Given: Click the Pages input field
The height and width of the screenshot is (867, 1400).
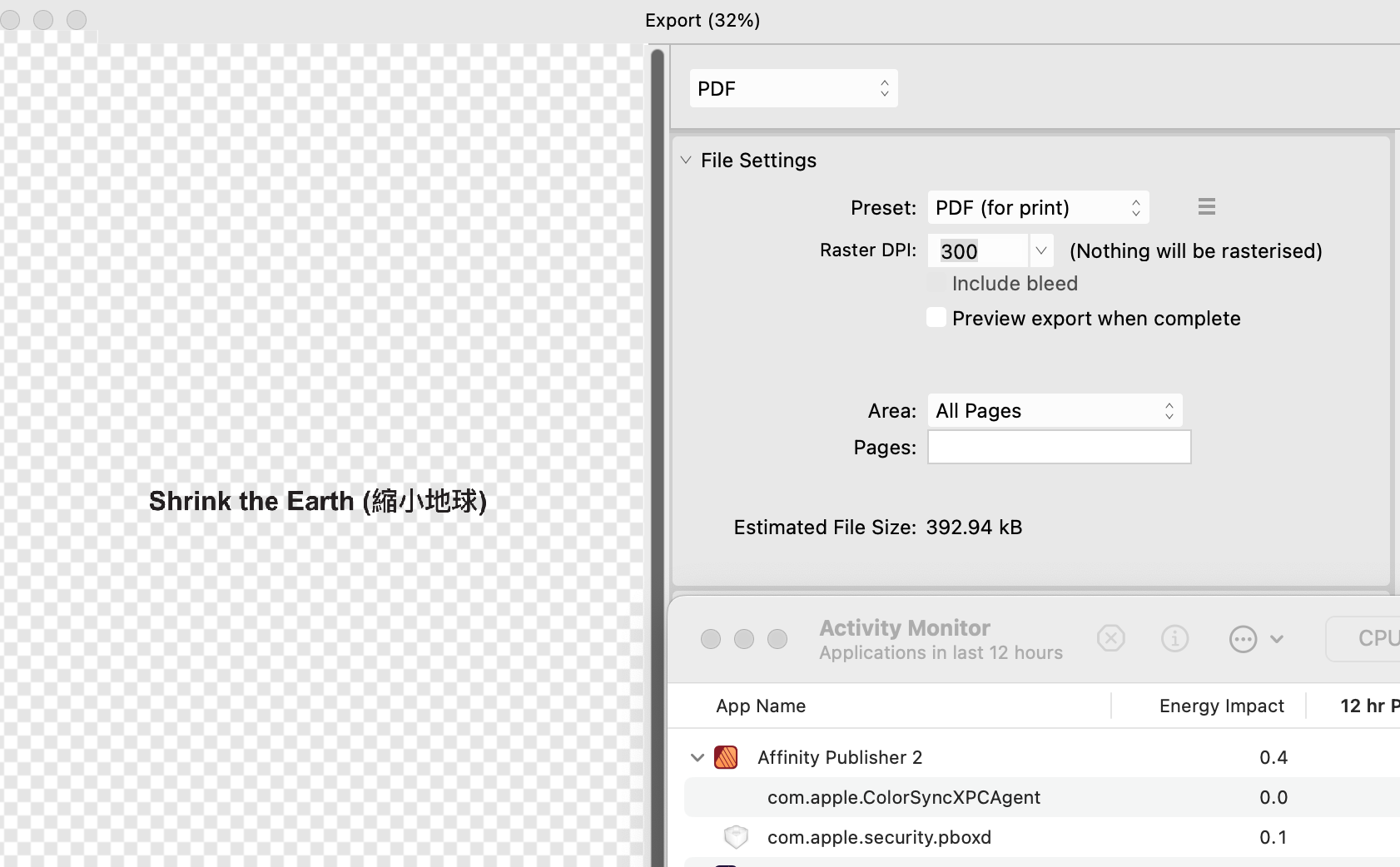Looking at the screenshot, I should click(1059, 447).
